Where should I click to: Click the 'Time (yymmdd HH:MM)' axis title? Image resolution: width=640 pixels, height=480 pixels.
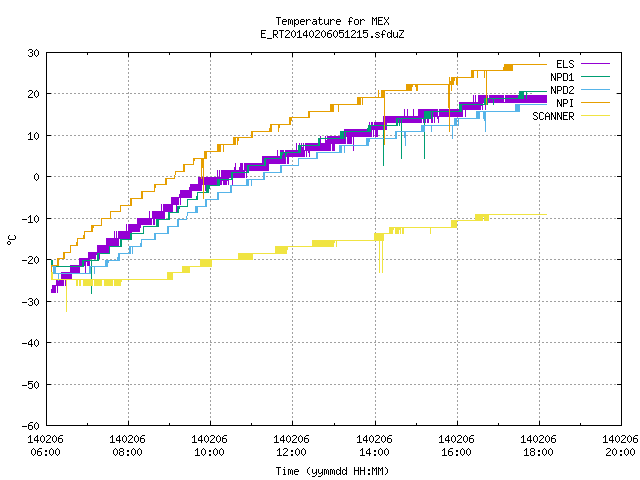click(332, 471)
